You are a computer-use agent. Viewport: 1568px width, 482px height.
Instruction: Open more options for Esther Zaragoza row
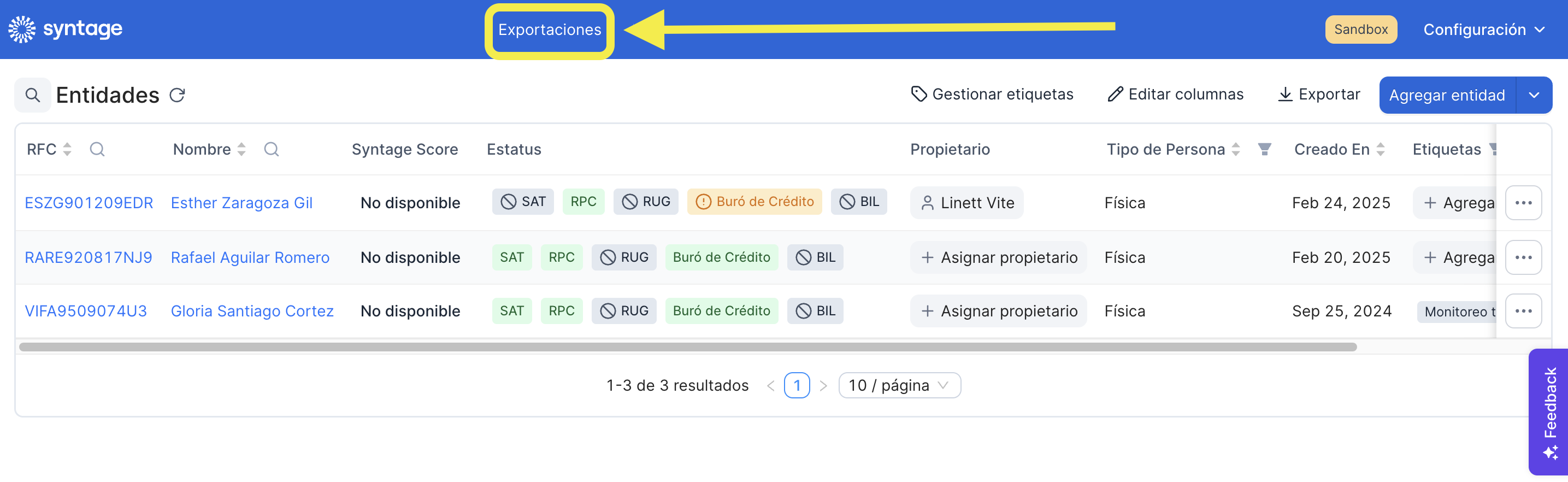[x=1523, y=203]
